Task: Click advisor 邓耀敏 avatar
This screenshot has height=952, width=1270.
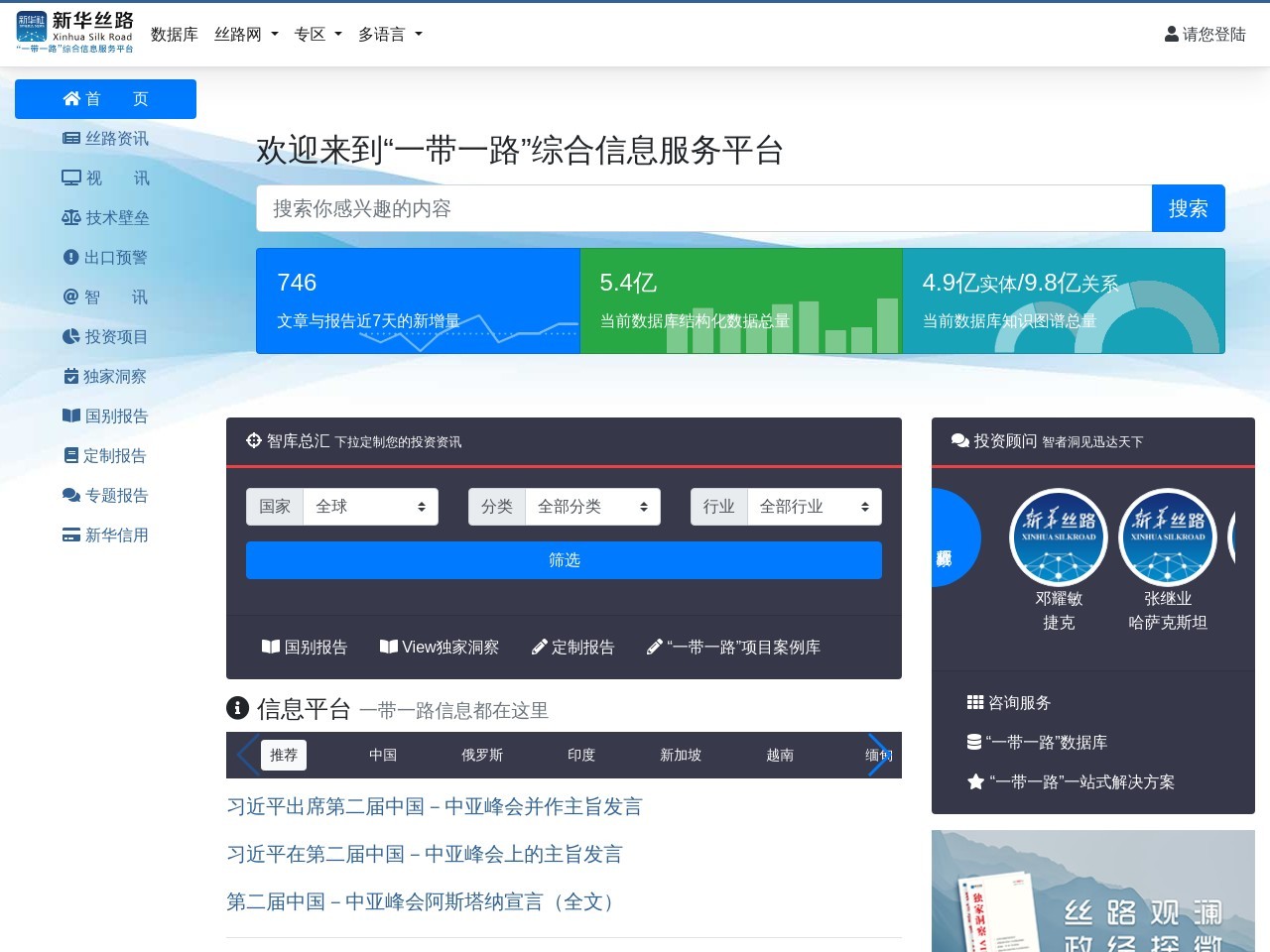Action: click(1059, 536)
